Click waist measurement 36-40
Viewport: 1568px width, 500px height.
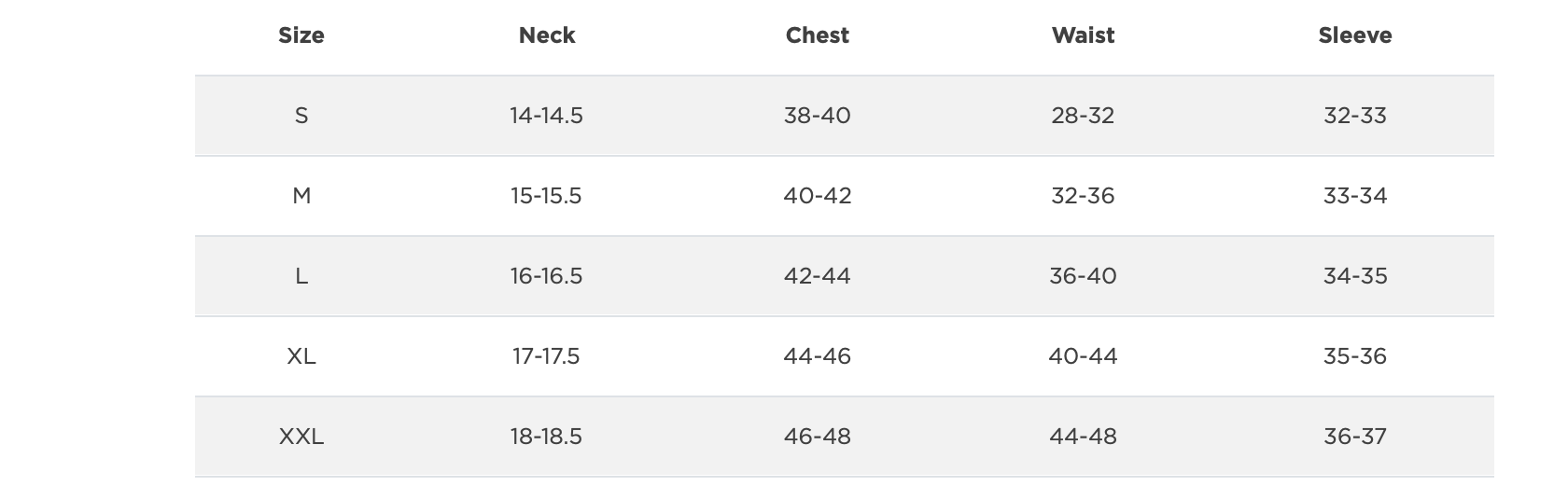tap(1083, 276)
